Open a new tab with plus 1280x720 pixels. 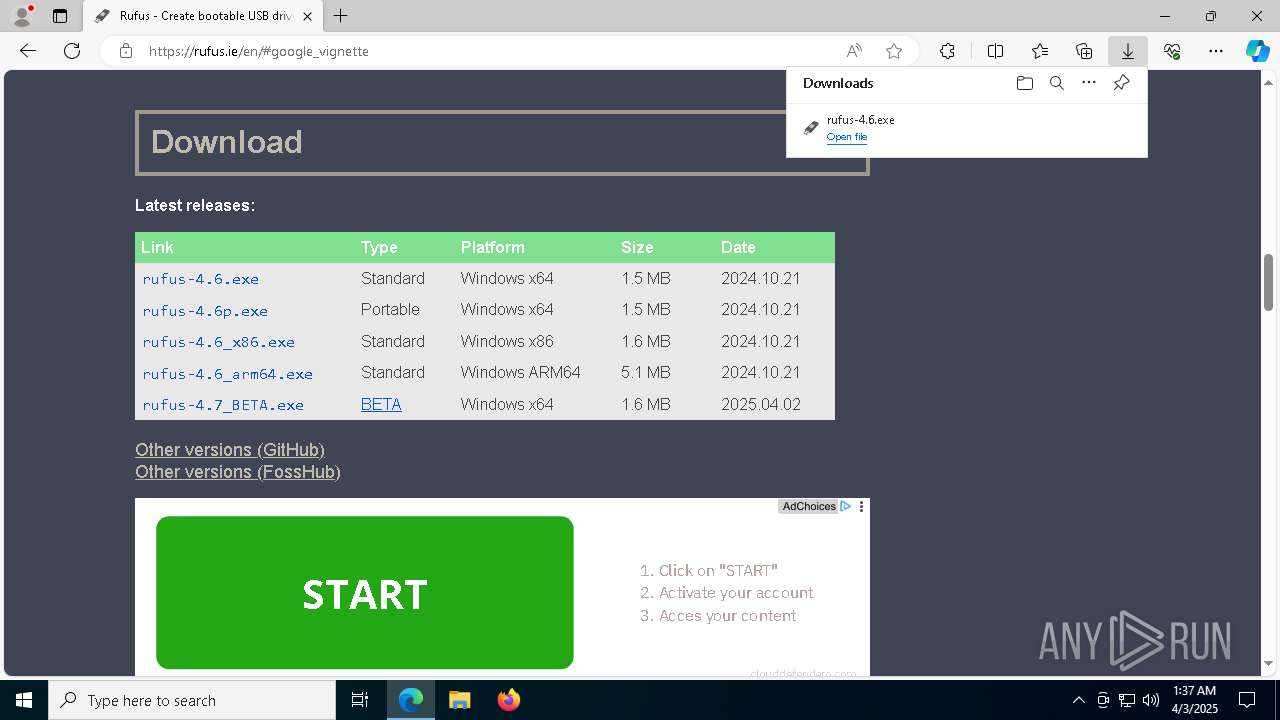tap(340, 16)
